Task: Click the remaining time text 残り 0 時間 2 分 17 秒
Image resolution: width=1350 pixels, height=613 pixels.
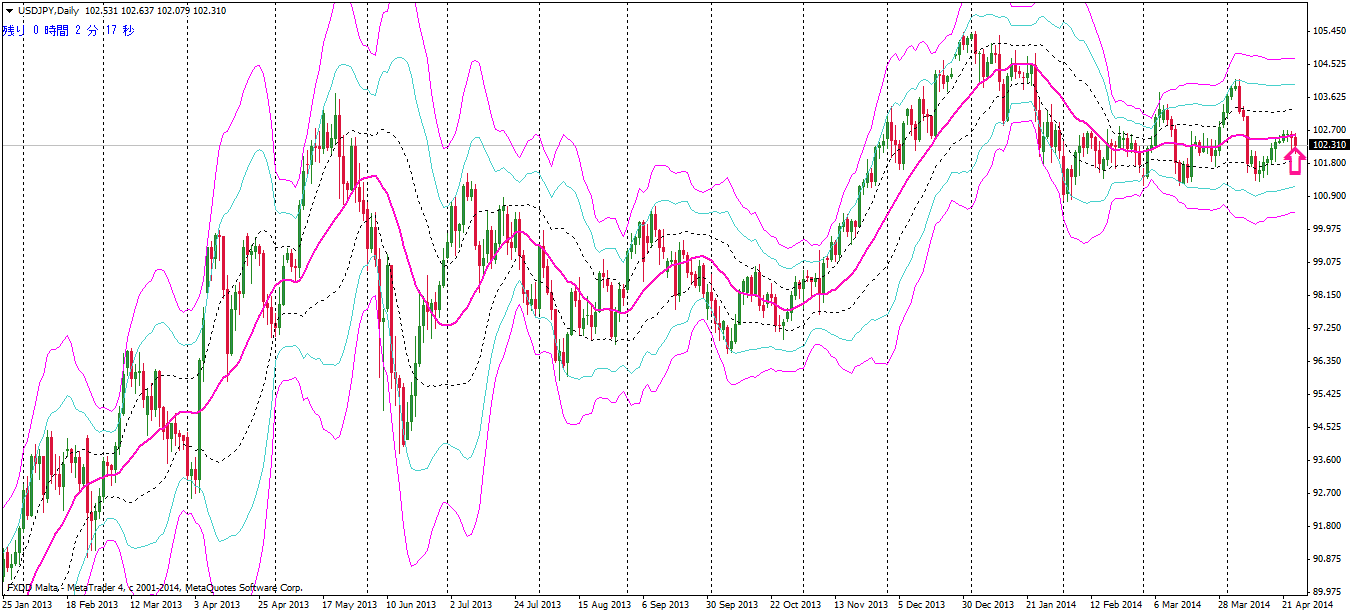Action: pos(68,30)
